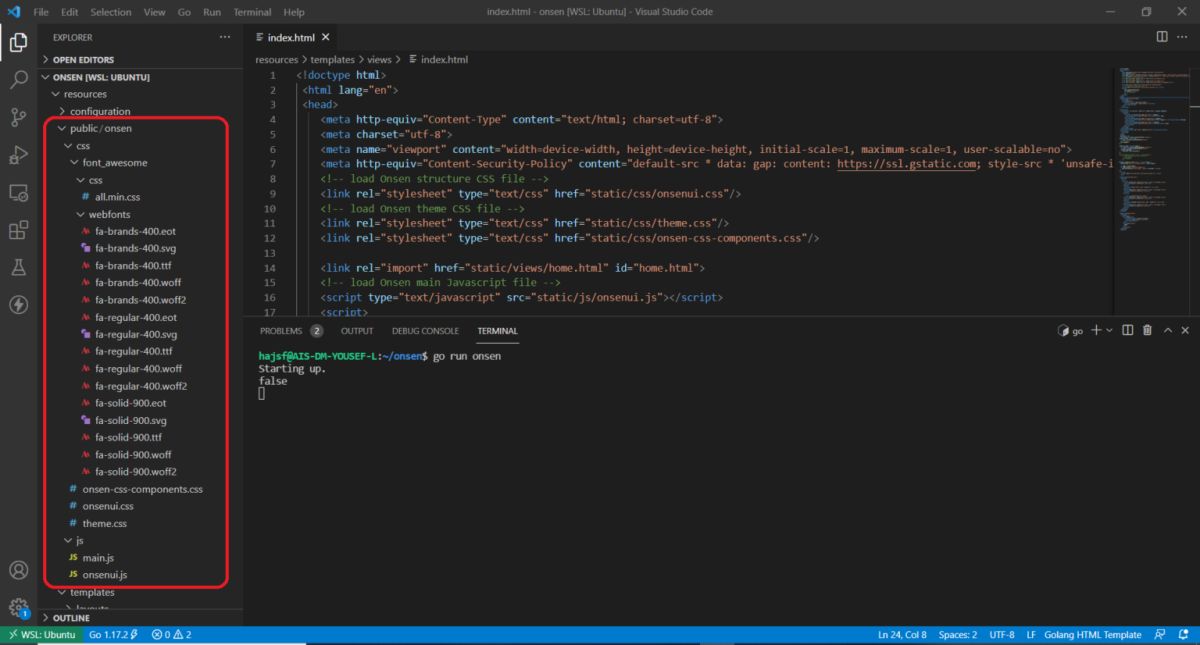Open Manage settings gear

click(18, 608)
